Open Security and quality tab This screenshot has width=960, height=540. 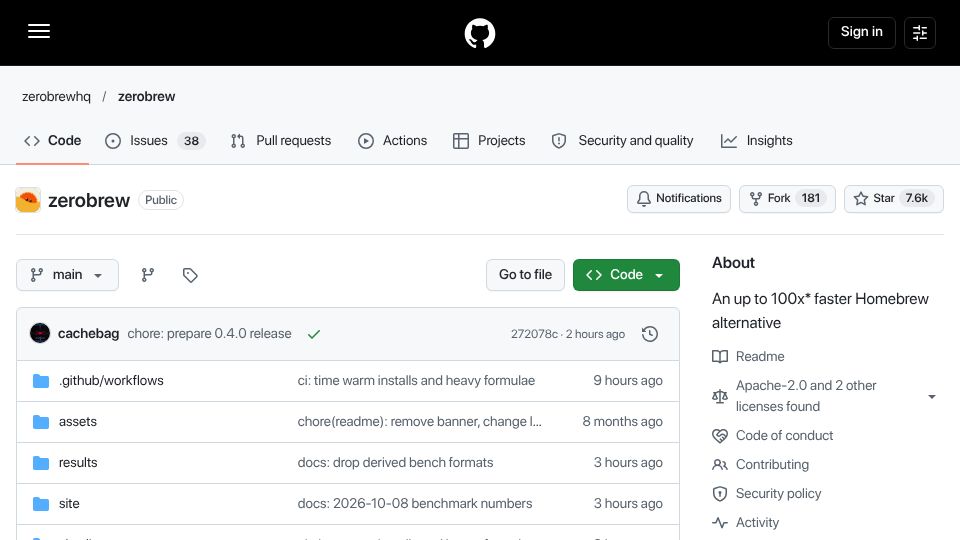click(623, 141)
